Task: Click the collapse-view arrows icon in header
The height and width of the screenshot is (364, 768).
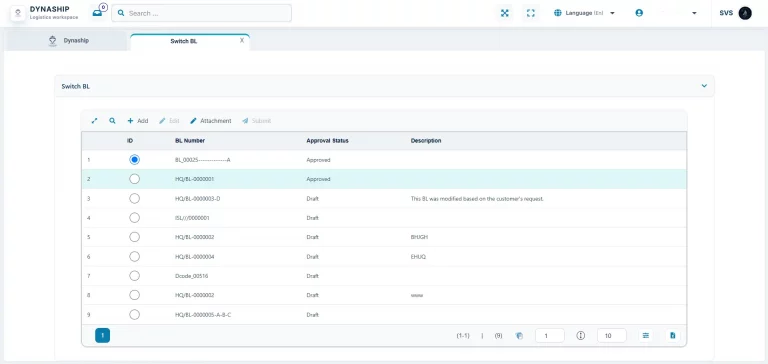Action: 504,13
